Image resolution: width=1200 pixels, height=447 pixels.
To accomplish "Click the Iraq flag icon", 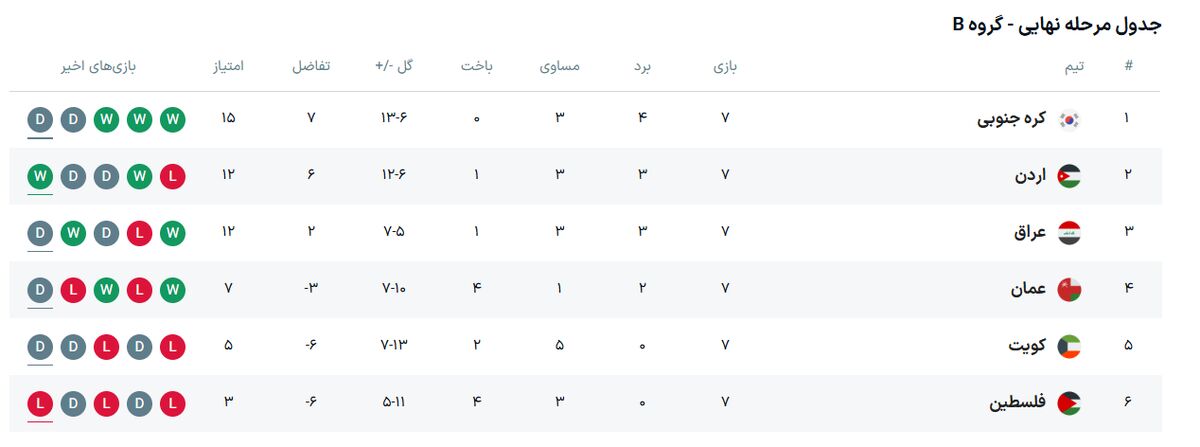I will point(1069,233).
